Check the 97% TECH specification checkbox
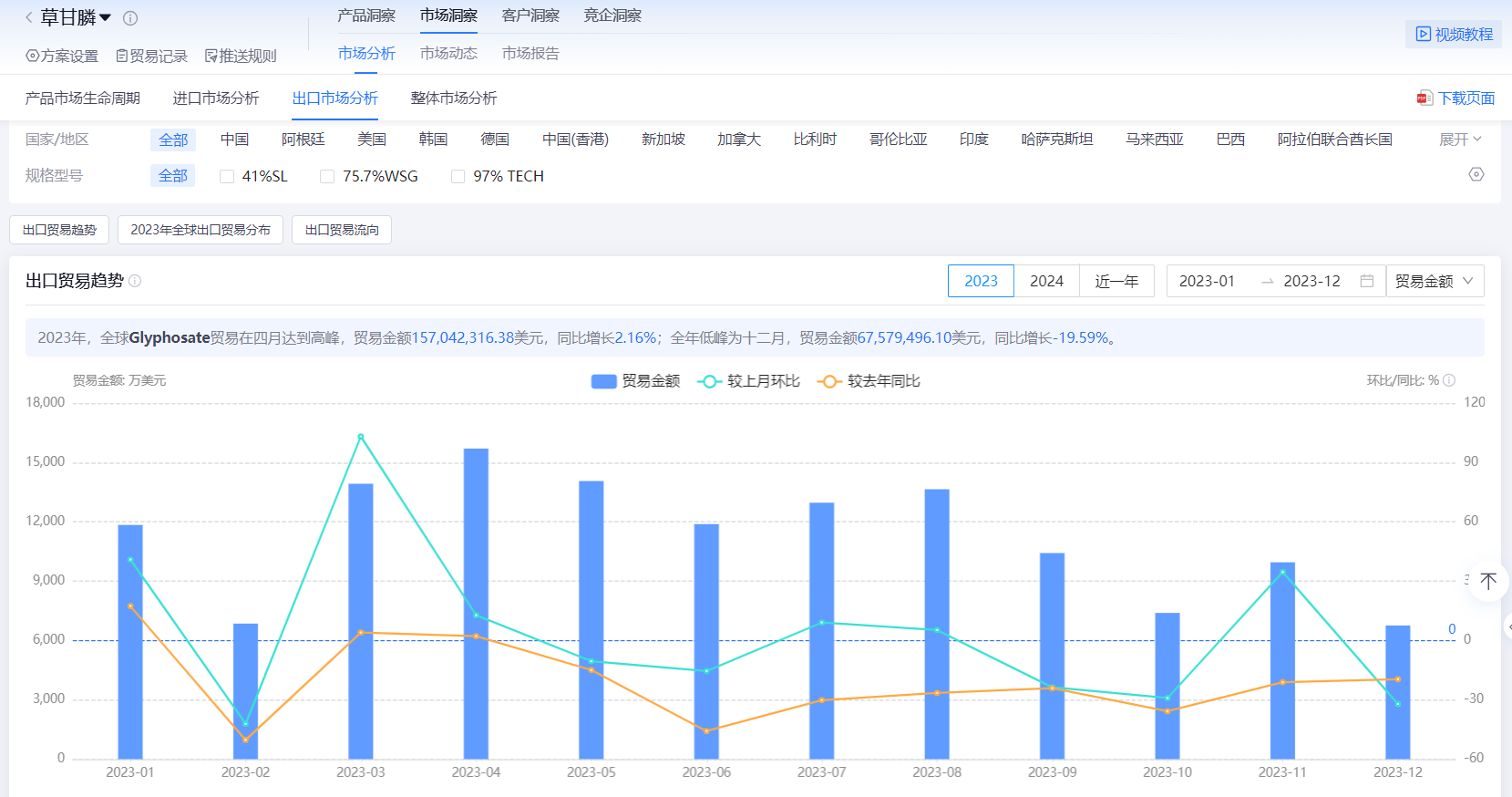The image size is (1512, 797). tap(458, 176)
